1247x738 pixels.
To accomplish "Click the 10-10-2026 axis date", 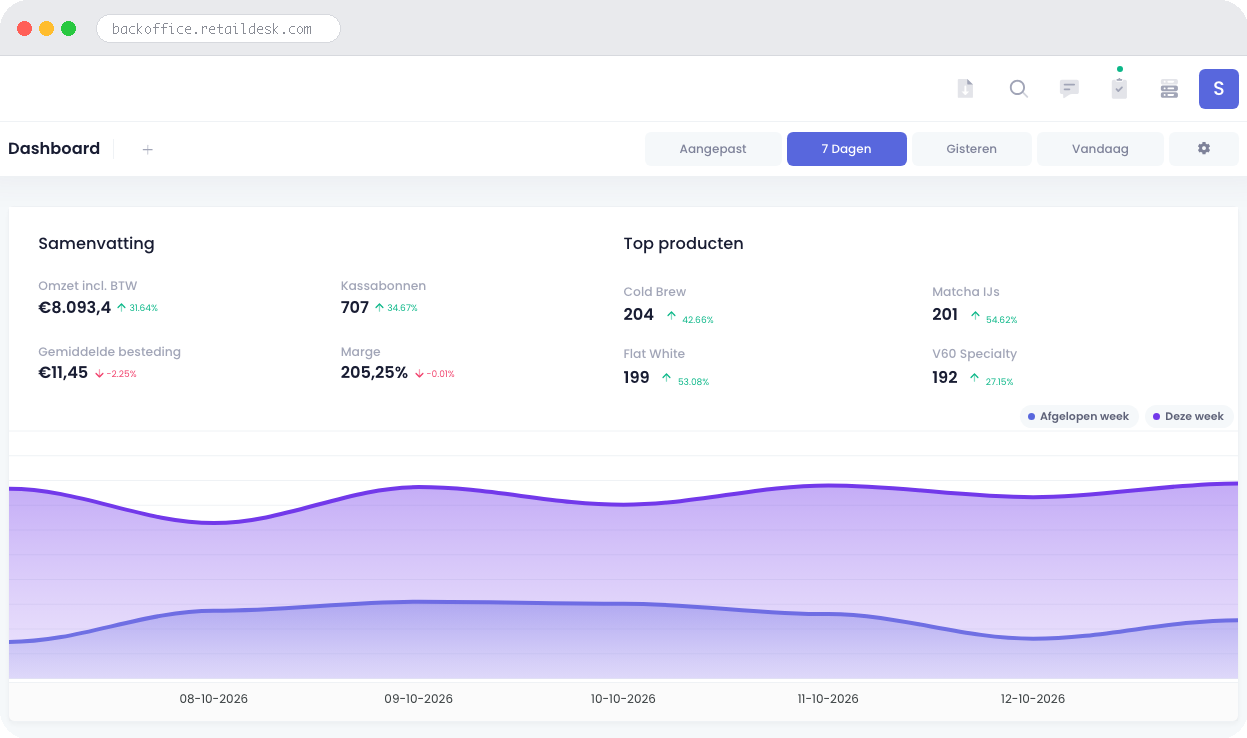I will [x=623, y=699].
